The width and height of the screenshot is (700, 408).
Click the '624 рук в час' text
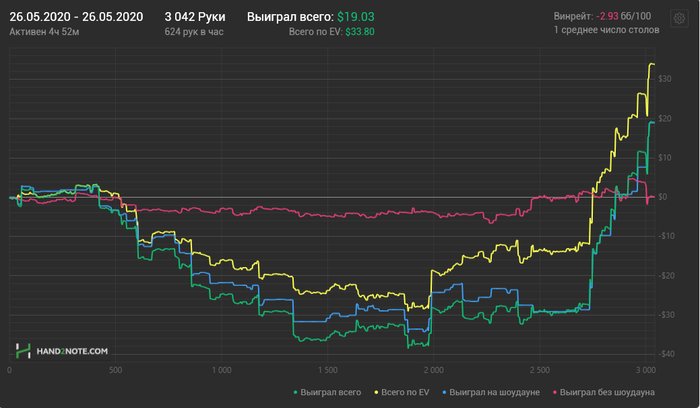click(x=194, y=32)
